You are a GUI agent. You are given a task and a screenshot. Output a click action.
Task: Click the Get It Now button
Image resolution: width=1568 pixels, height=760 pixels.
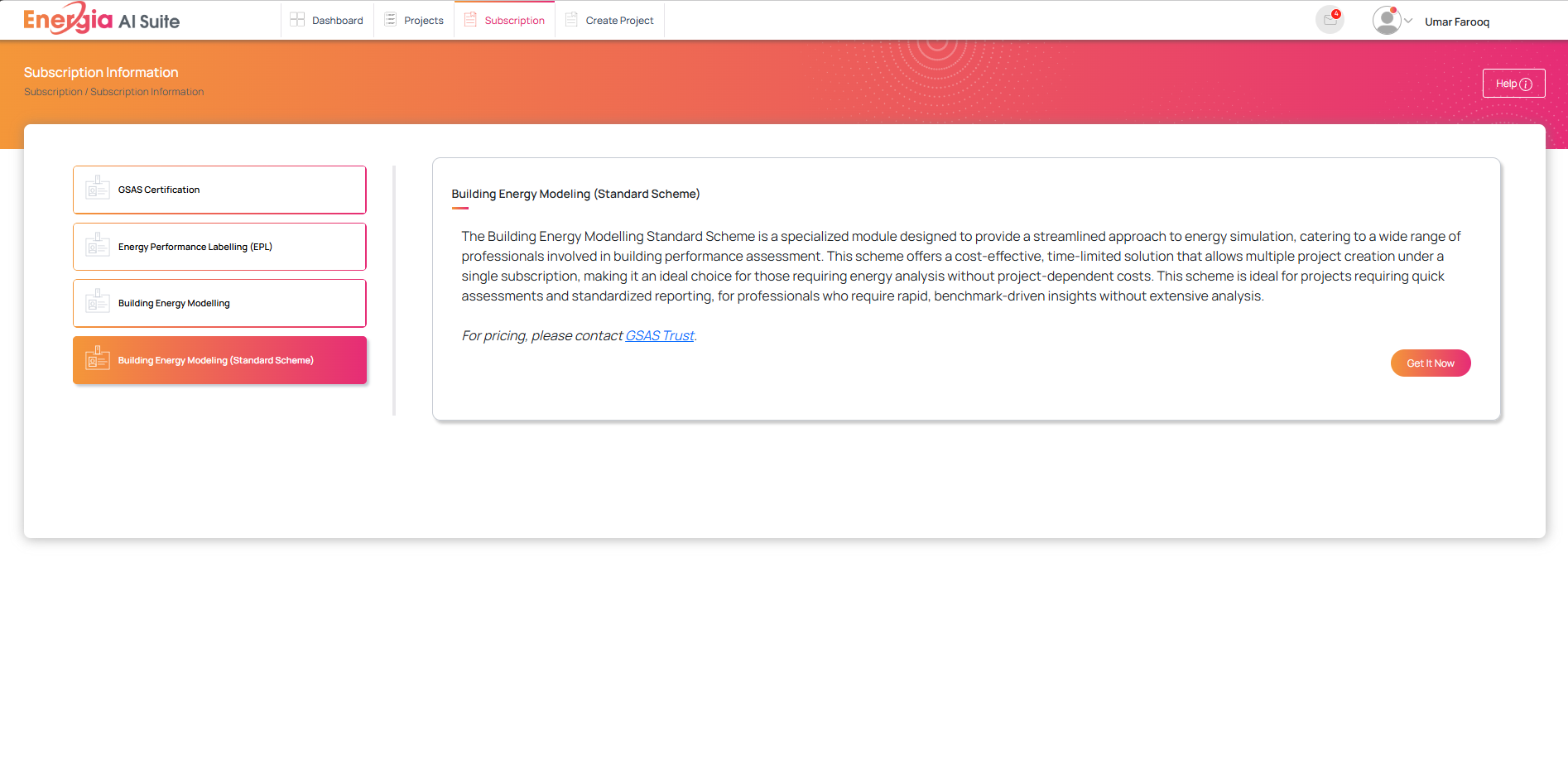pos(1431,363)
